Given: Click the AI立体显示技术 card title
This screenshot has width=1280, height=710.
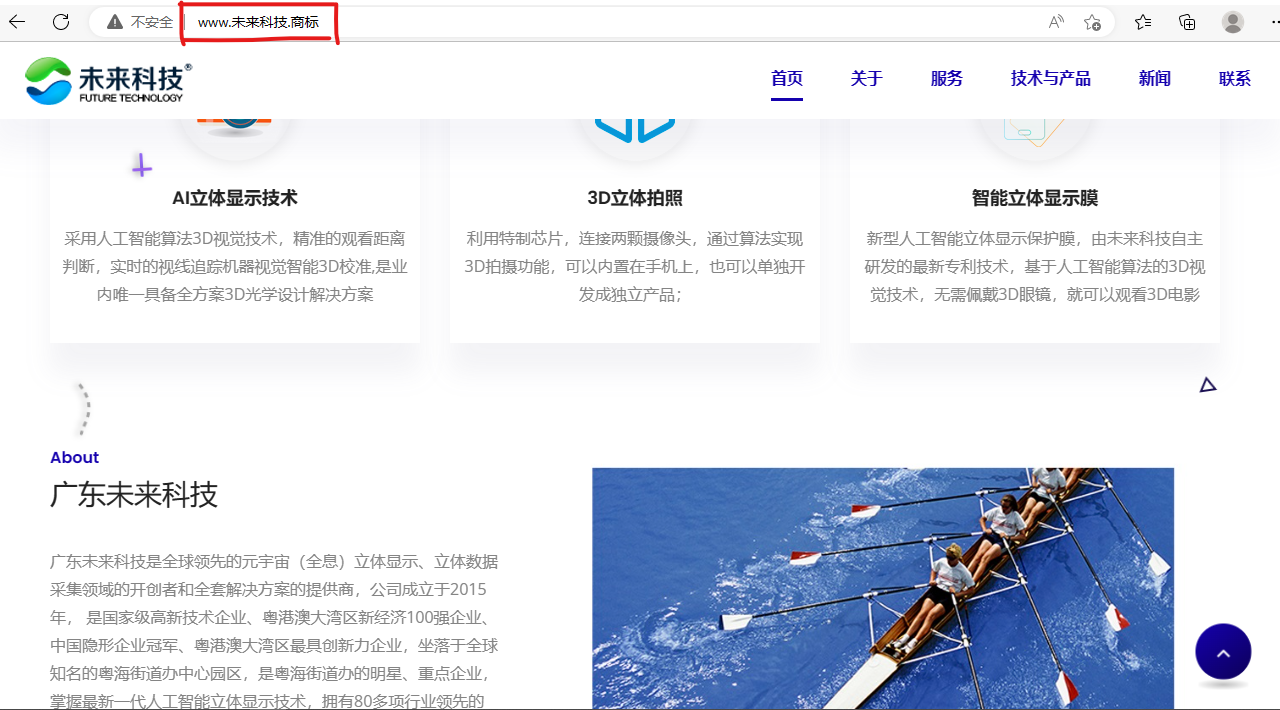Looking at the screenshot, I should 235,198.
